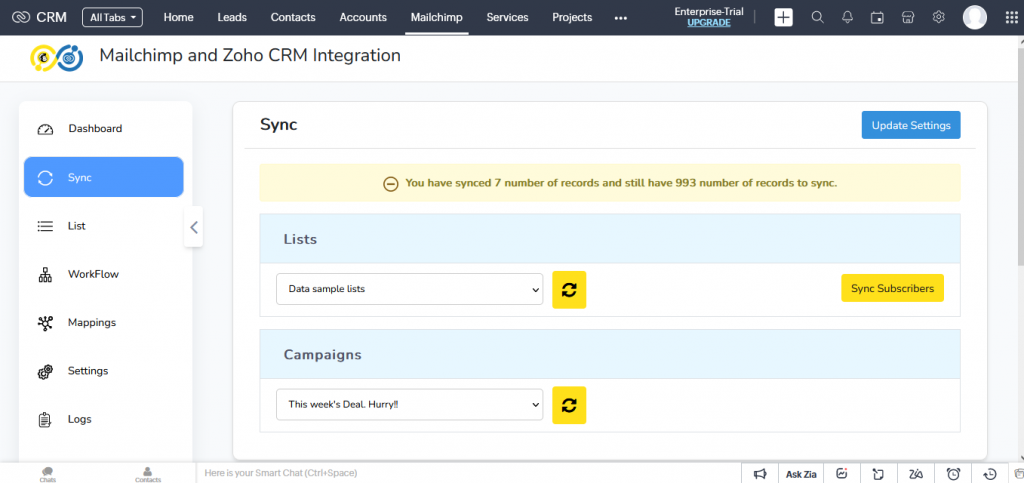Open Dashboard in the sidebar
The height and width of the screenshot is (483, 1024).
point(103,129)
